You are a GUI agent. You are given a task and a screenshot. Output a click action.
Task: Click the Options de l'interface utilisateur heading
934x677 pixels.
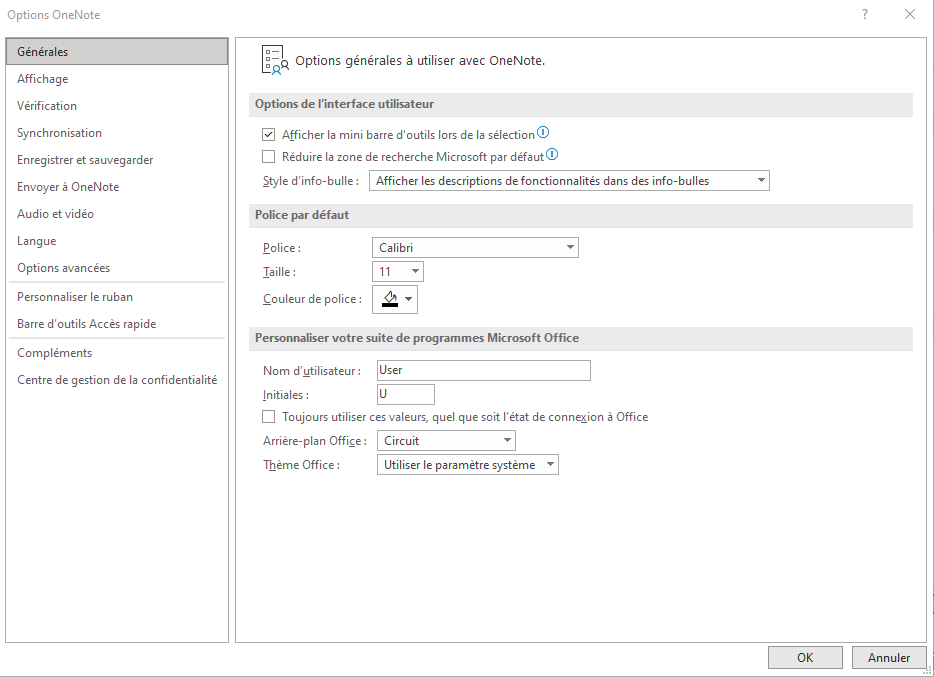coord(344,104)
